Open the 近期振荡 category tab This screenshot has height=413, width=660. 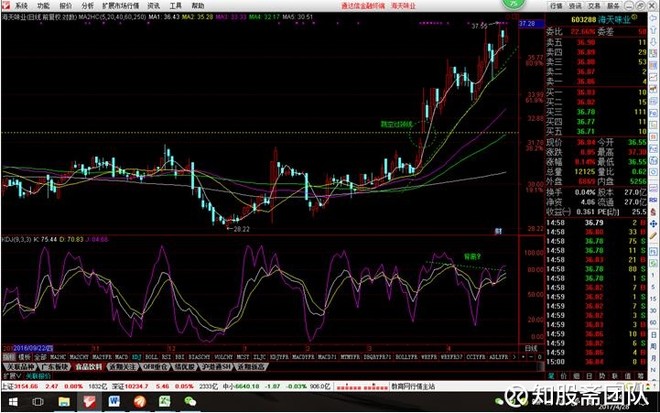(250, 367)
